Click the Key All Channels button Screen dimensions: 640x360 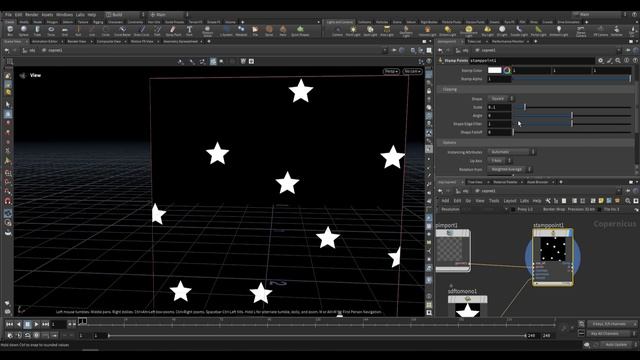click(610, 333)
